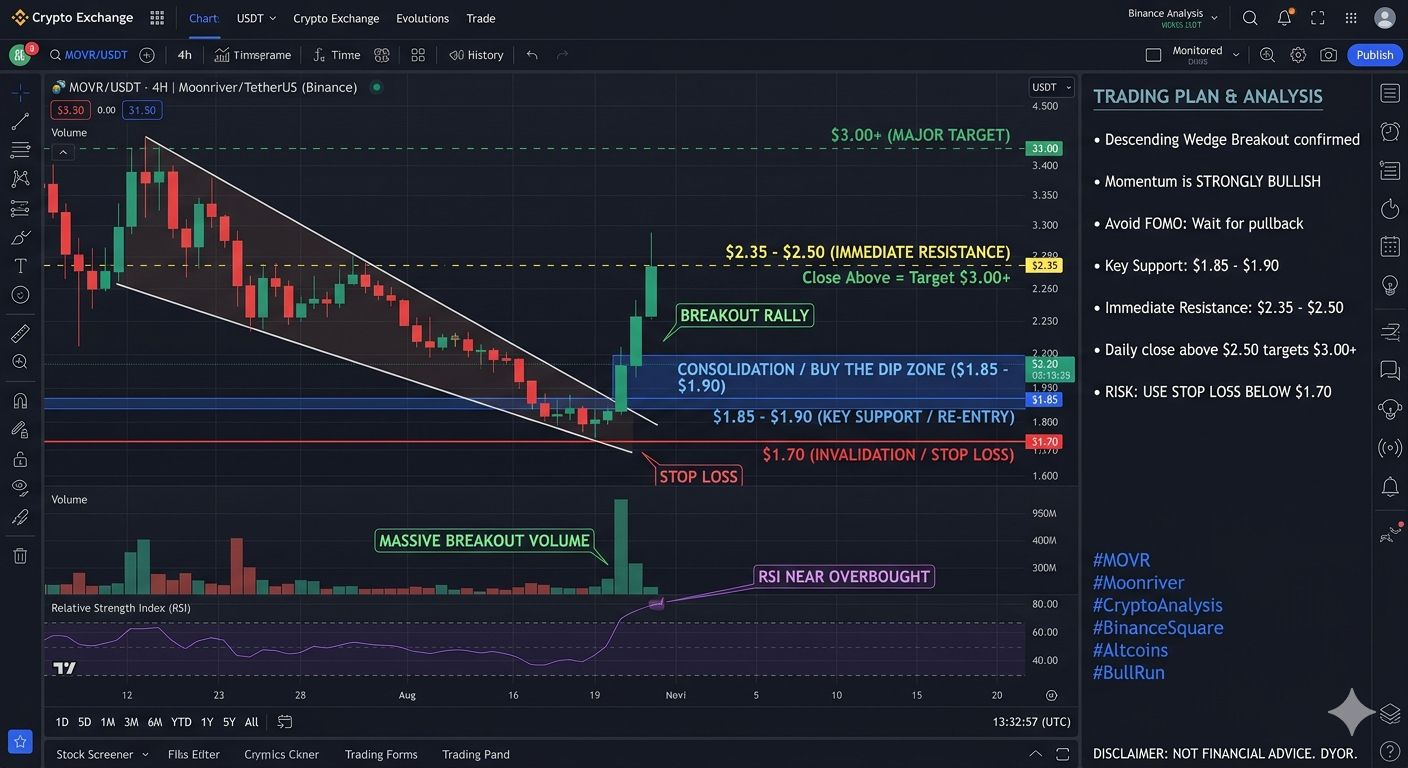The image size is (1408, 768).
Task: Toggle lock all drawings padlock
Action: [20, 459]
